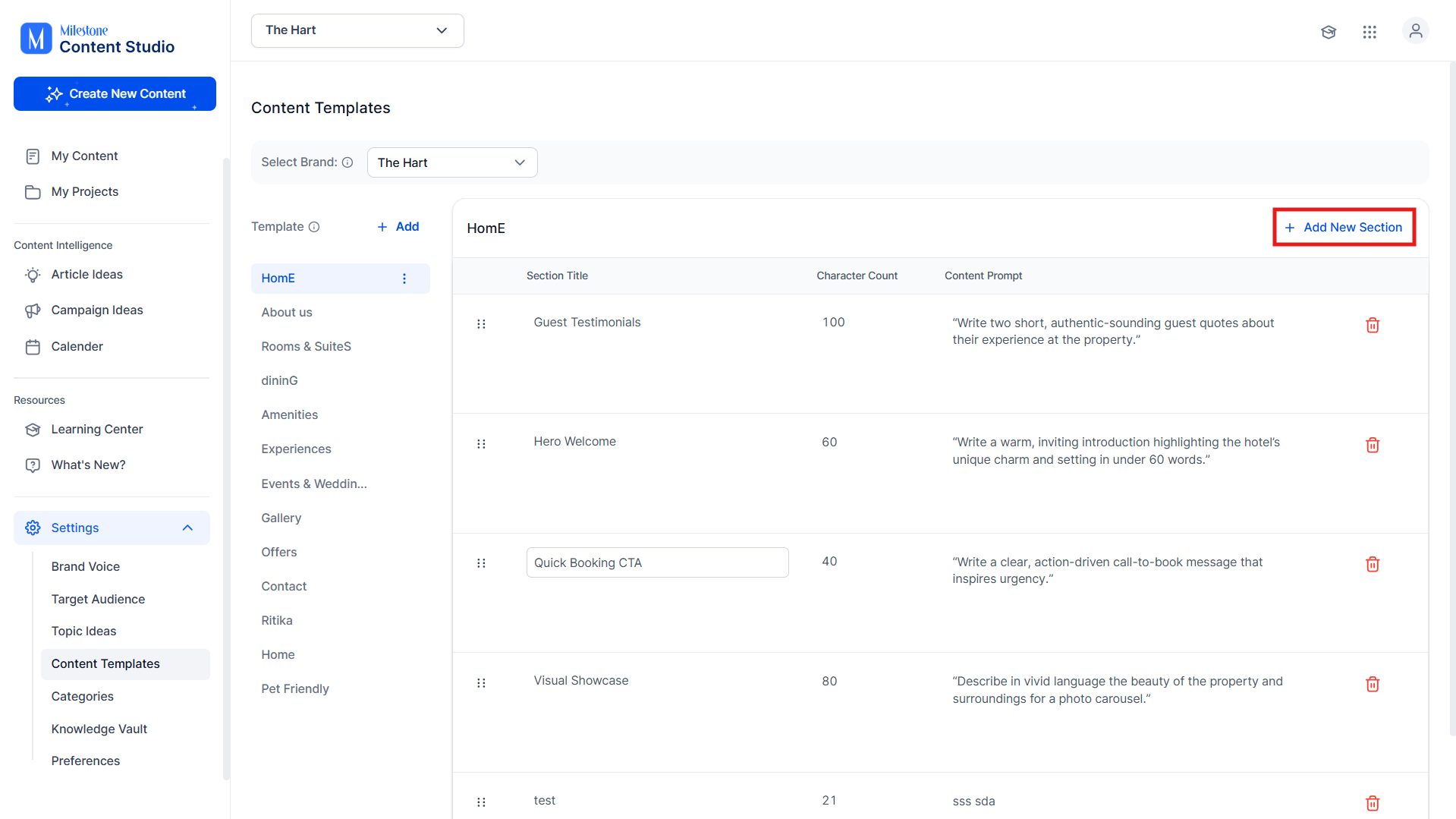Click the Visual Showcase section title
The width and height of the screenshot is (1456, 819).
[x=581, y=681]
